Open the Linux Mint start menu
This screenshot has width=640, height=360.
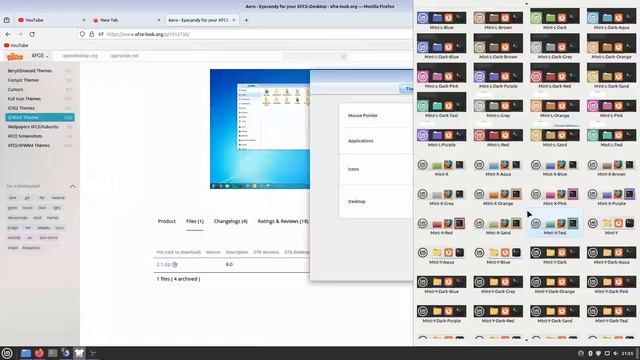(7, 353)
